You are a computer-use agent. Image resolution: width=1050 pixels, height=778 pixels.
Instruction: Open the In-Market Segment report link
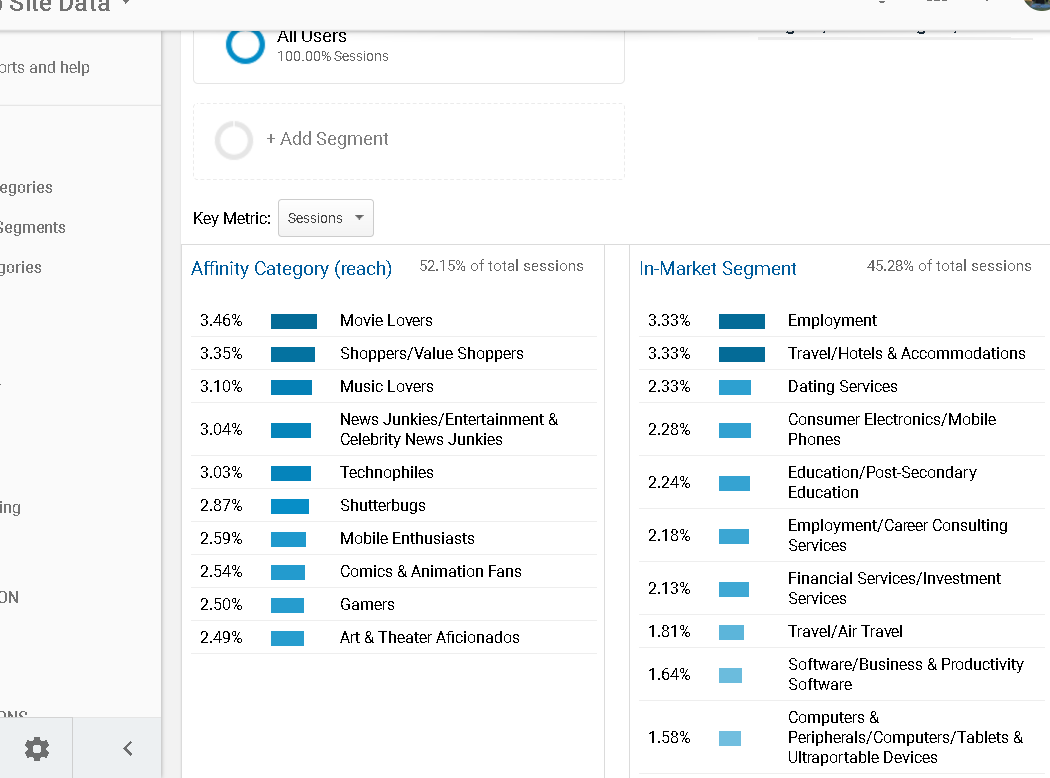click(718, 268)
